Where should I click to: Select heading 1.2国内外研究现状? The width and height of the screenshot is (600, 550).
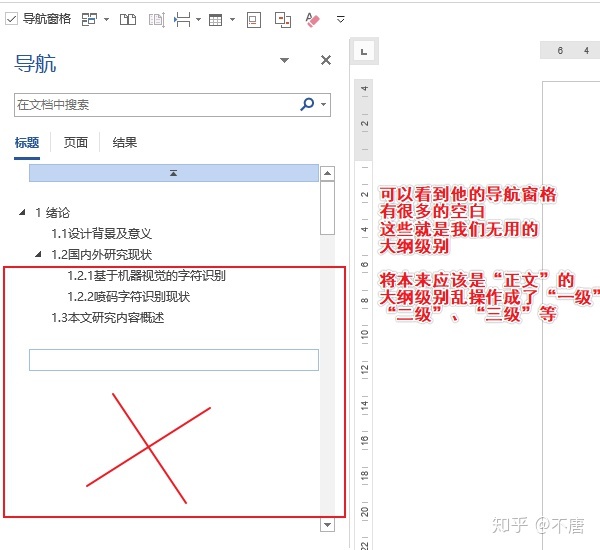click(101, 255)
